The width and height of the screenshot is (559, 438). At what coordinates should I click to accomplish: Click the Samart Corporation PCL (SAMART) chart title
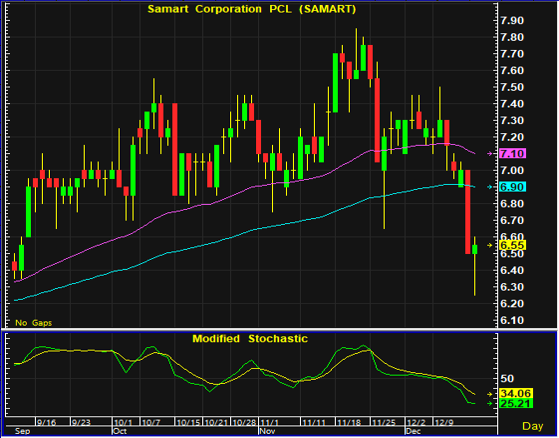coord(252,9)
